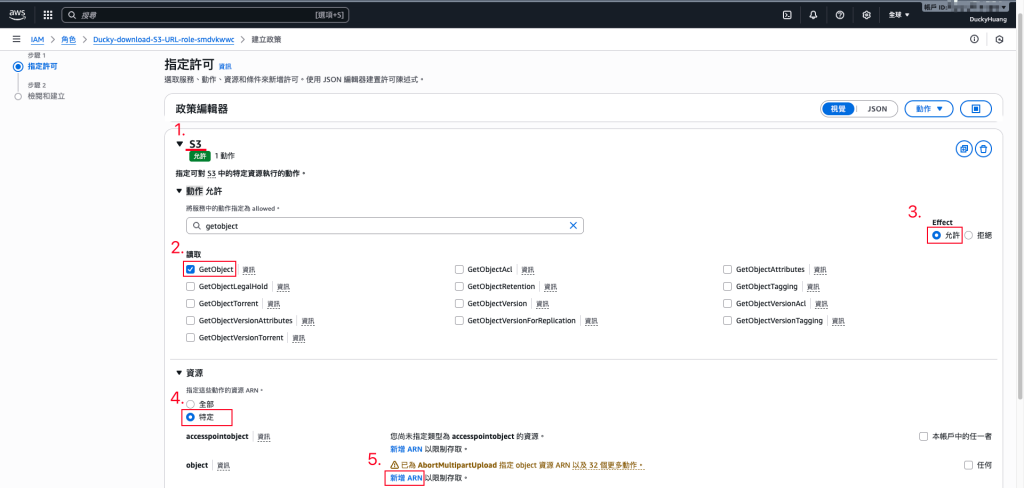
Task: Open 資訊 link next to GetObject
Action: (x=249, y=270)
